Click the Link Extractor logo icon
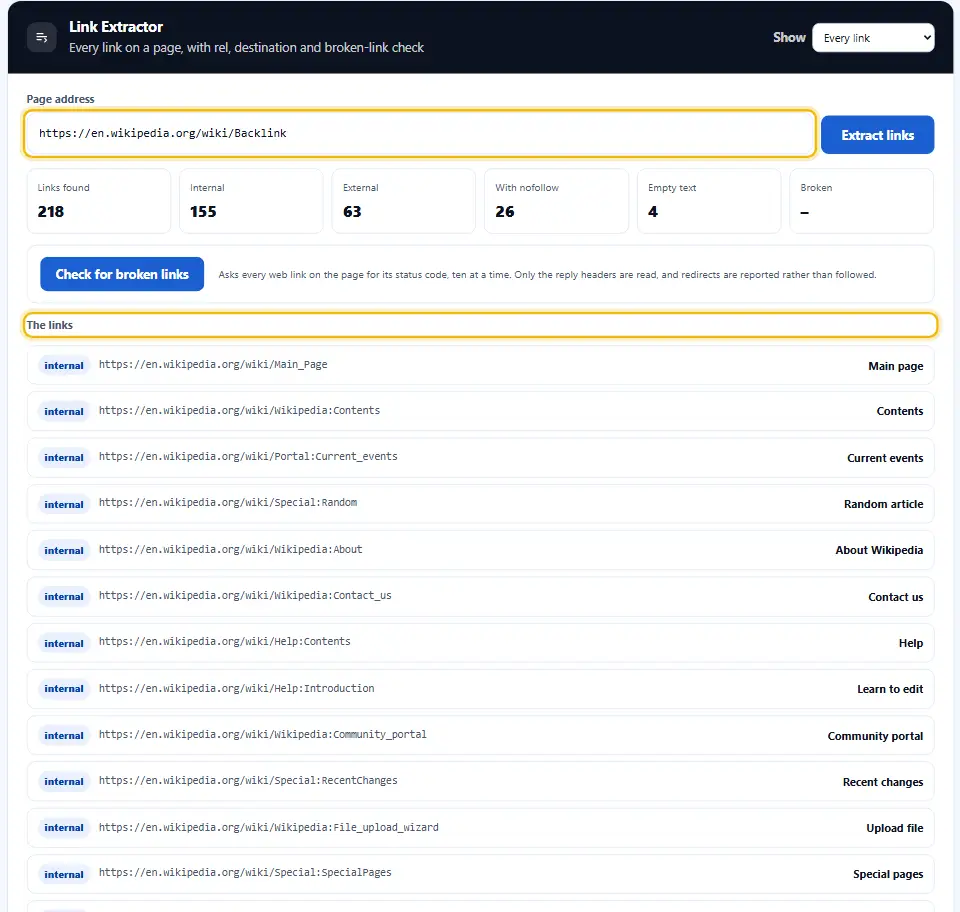 point(42,37)
